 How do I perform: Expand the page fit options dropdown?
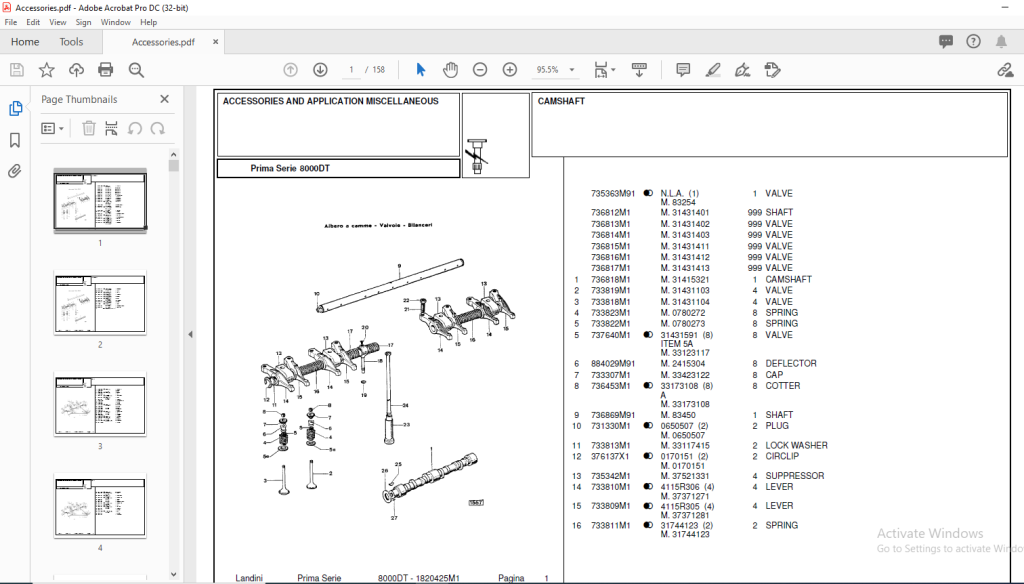tap(613, 70)
